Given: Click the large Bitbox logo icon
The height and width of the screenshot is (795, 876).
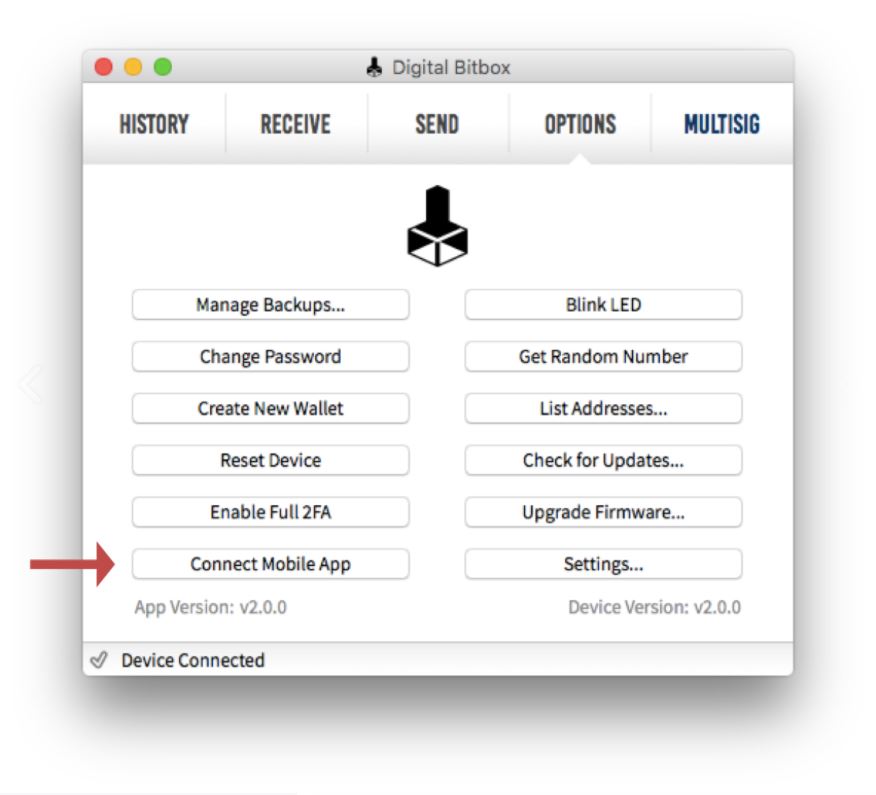Looking at the screenshot, I should click(437, 226).
